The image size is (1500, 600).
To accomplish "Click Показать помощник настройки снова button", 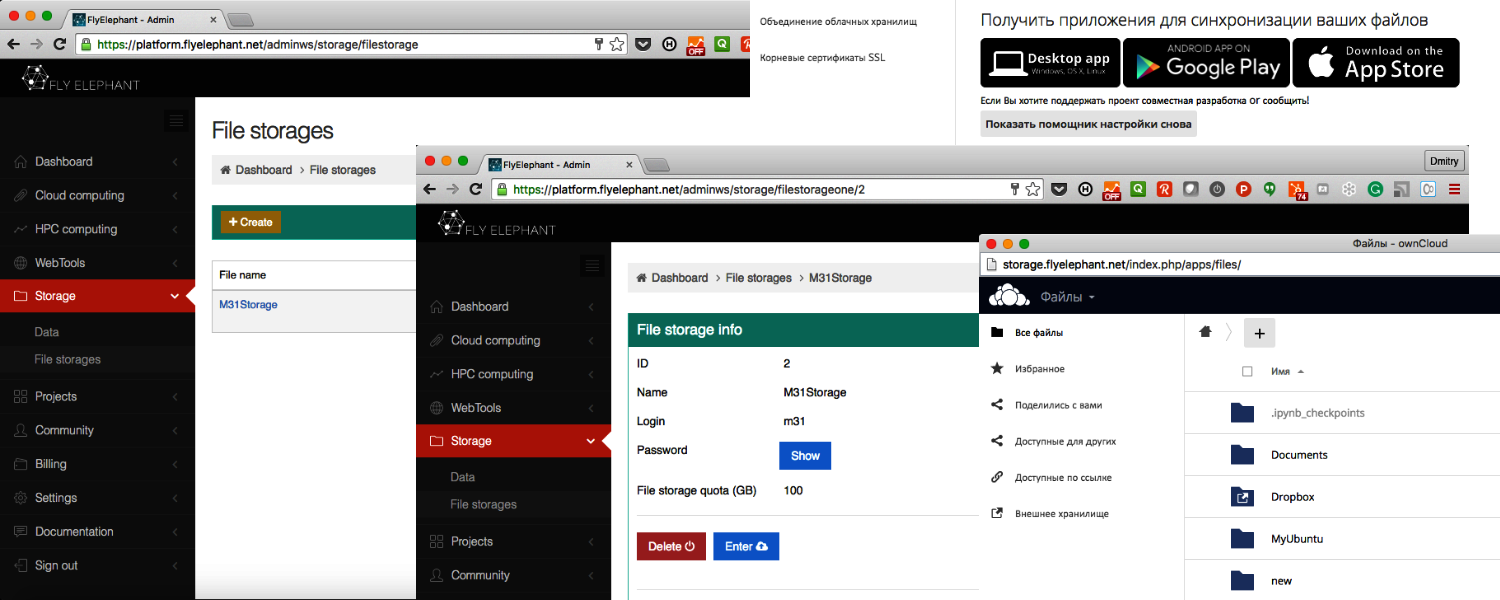I will 1088,125.
